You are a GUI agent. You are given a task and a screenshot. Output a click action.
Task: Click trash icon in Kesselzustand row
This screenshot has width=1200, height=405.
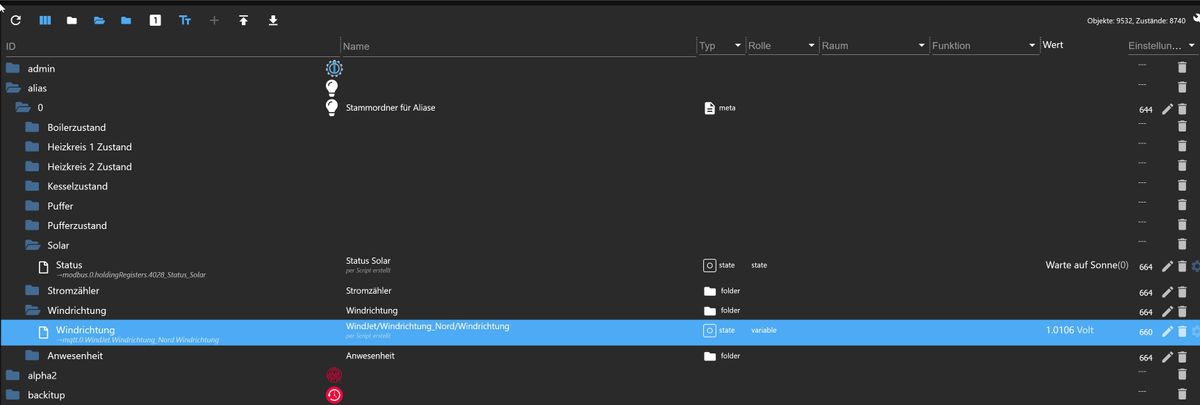pyautogui.click(x=1182, y=186)
